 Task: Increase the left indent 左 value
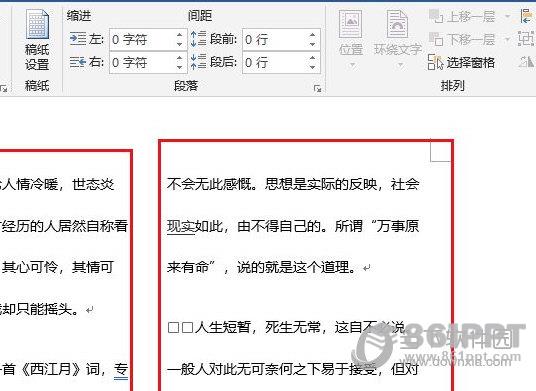179,35
